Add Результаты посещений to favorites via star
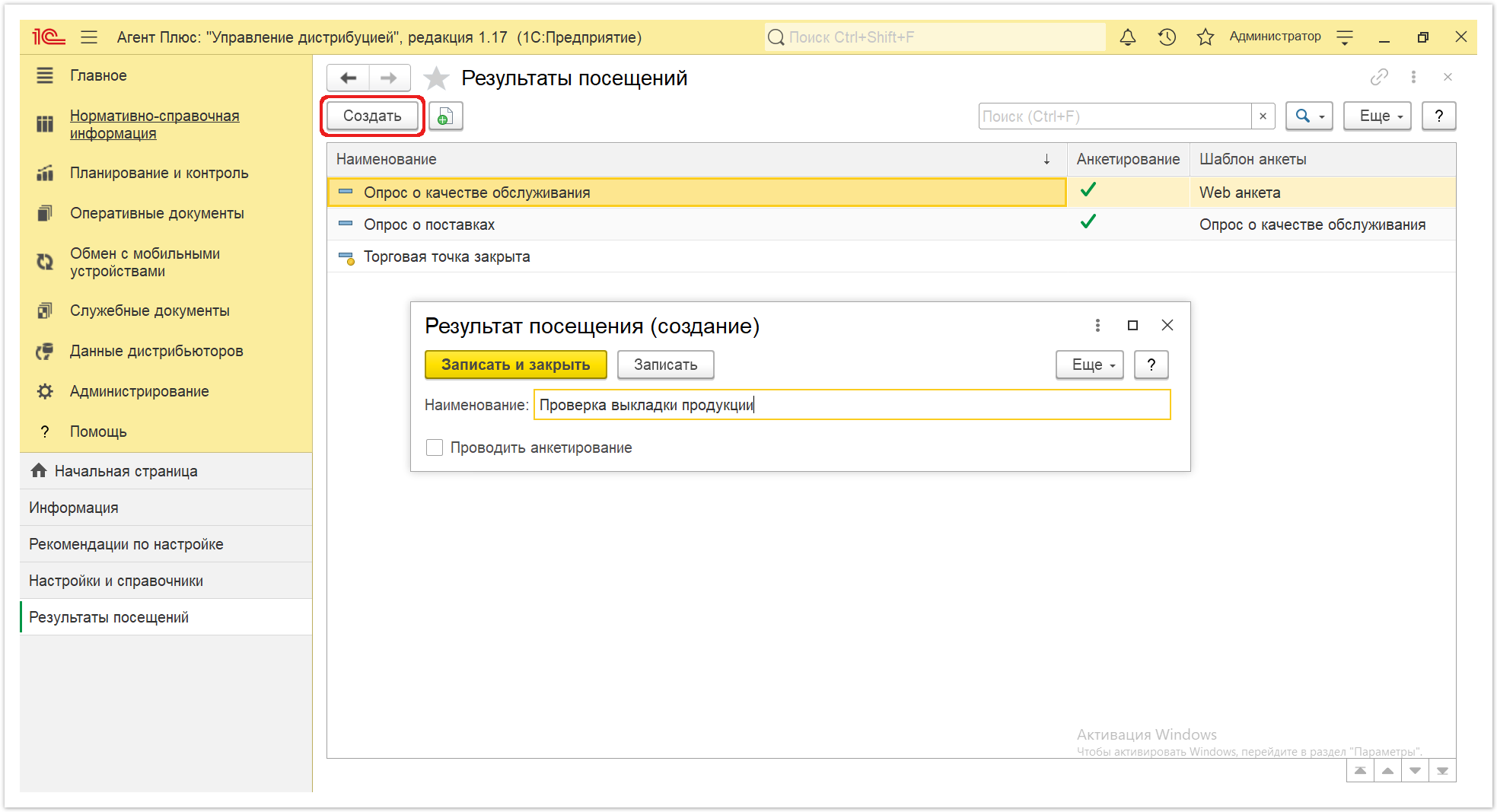Viewport: 1497px width, 812px height. tap(436, 78)
